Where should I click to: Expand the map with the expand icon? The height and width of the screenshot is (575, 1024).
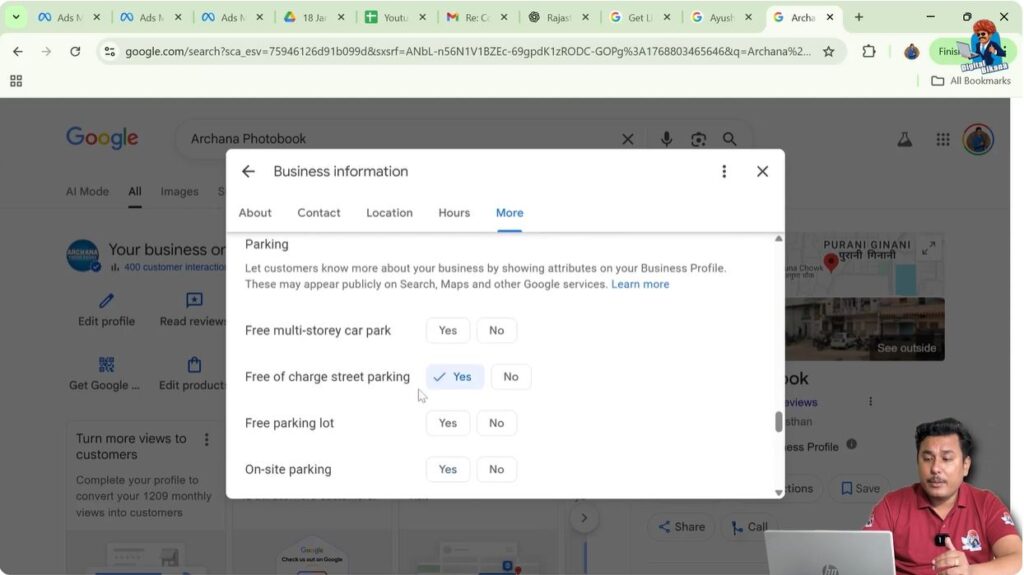(x=928, y=248)
